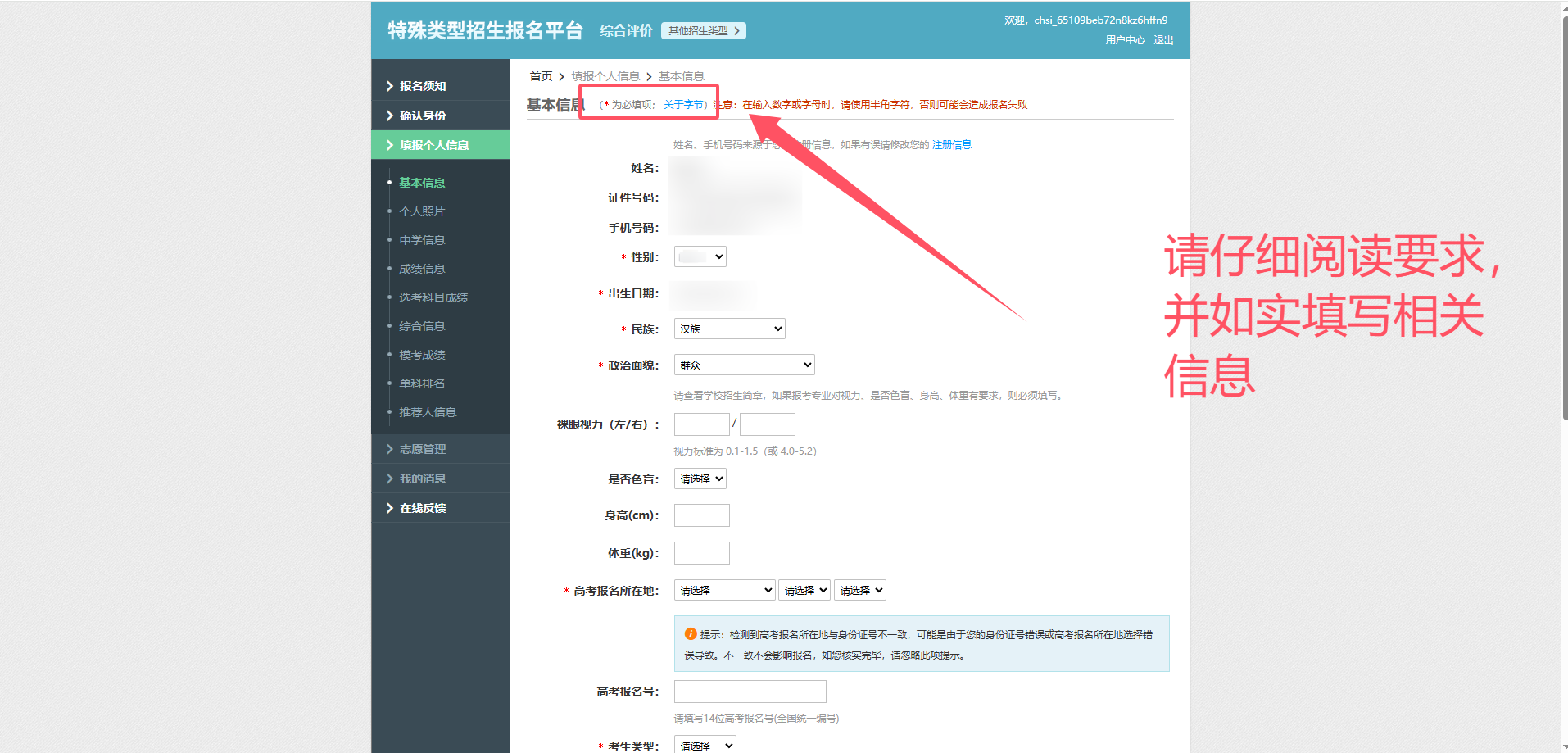Viewport: 1568px width, 753px height.
Task: Open the 政治面貌 dropdown showing 群众
Action: coord(744,365)
